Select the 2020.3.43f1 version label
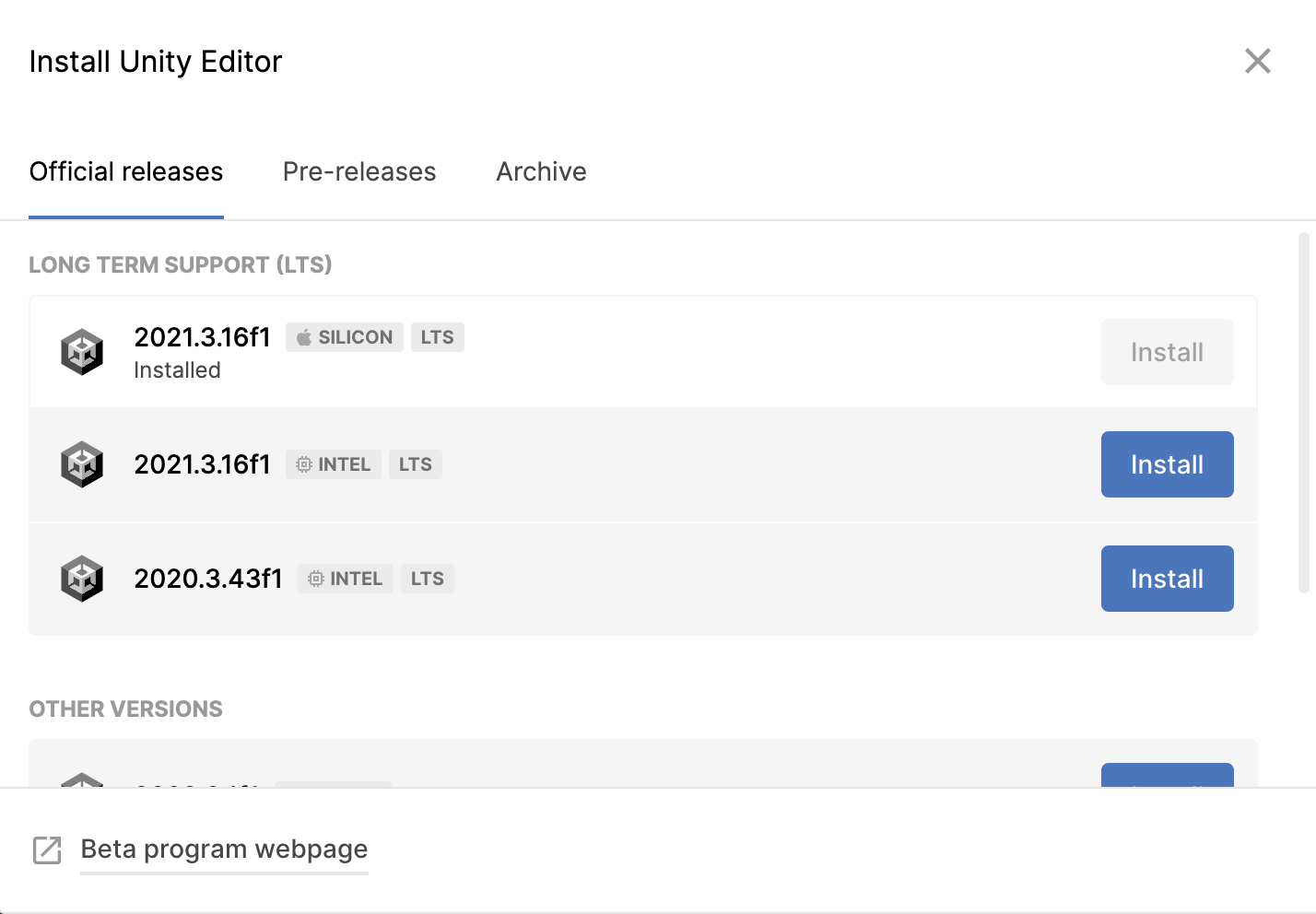The height and width of the screenshot is (914, 1316). (x=208, y=579)
